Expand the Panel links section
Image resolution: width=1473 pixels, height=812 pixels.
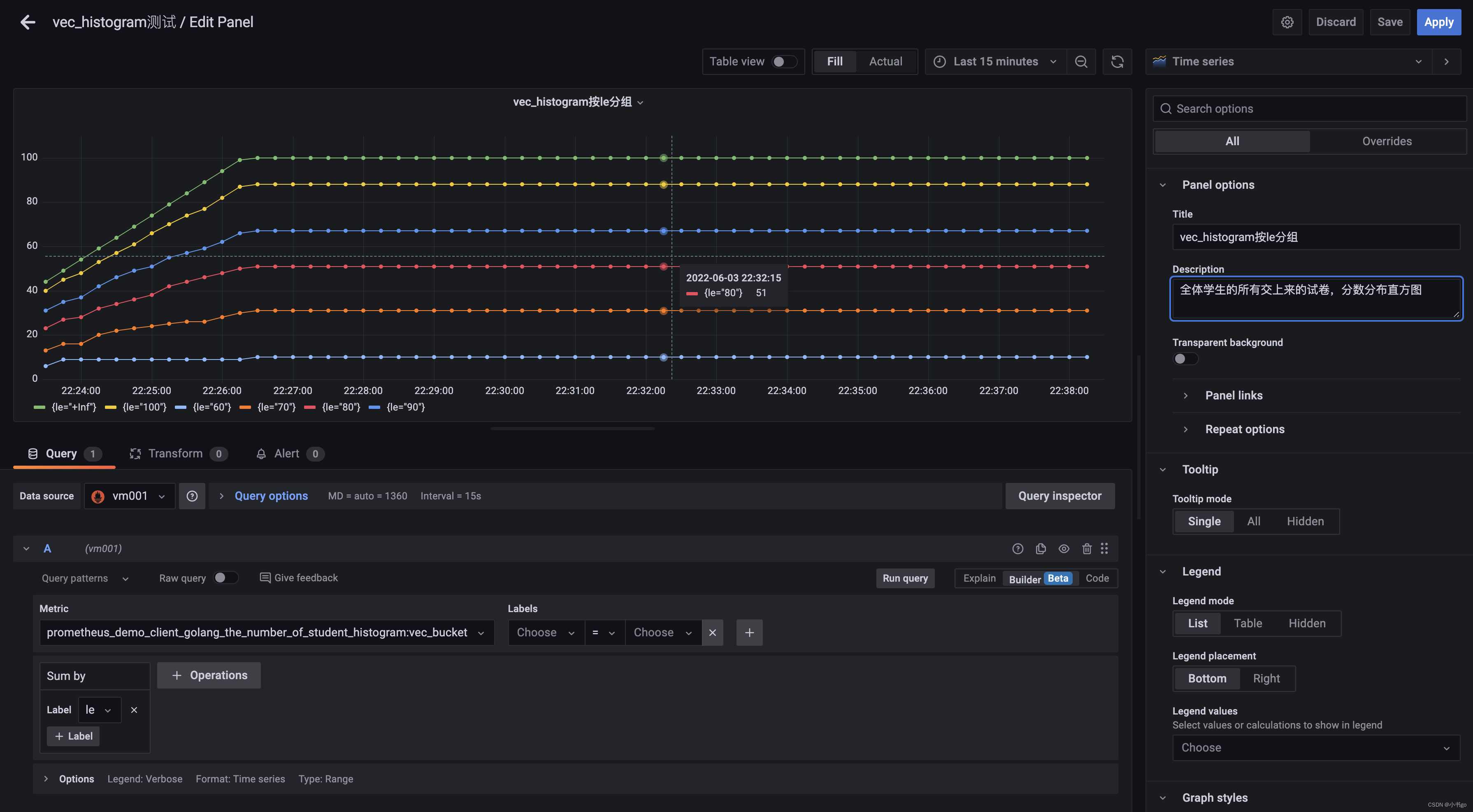tap(1234, 395)
